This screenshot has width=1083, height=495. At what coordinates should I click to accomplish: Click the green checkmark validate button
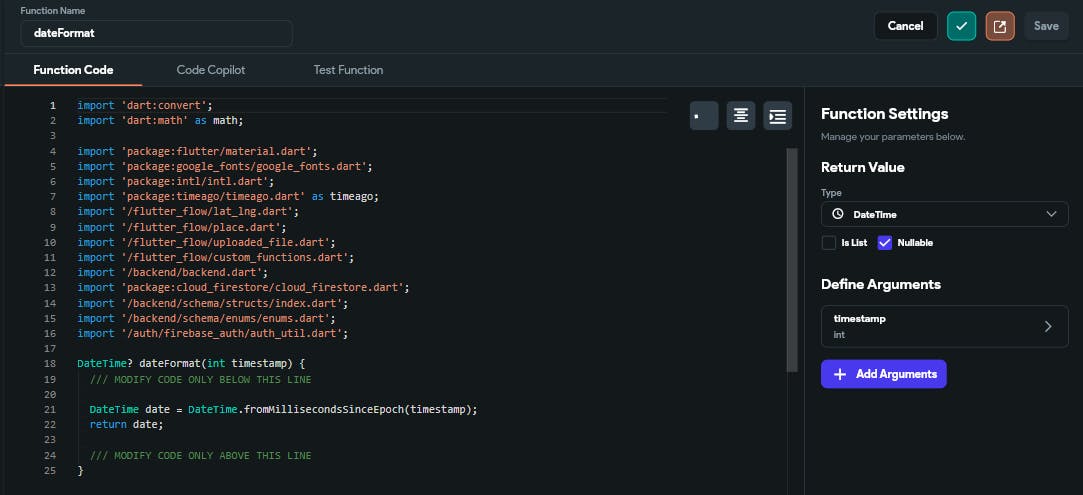(961, 26)
